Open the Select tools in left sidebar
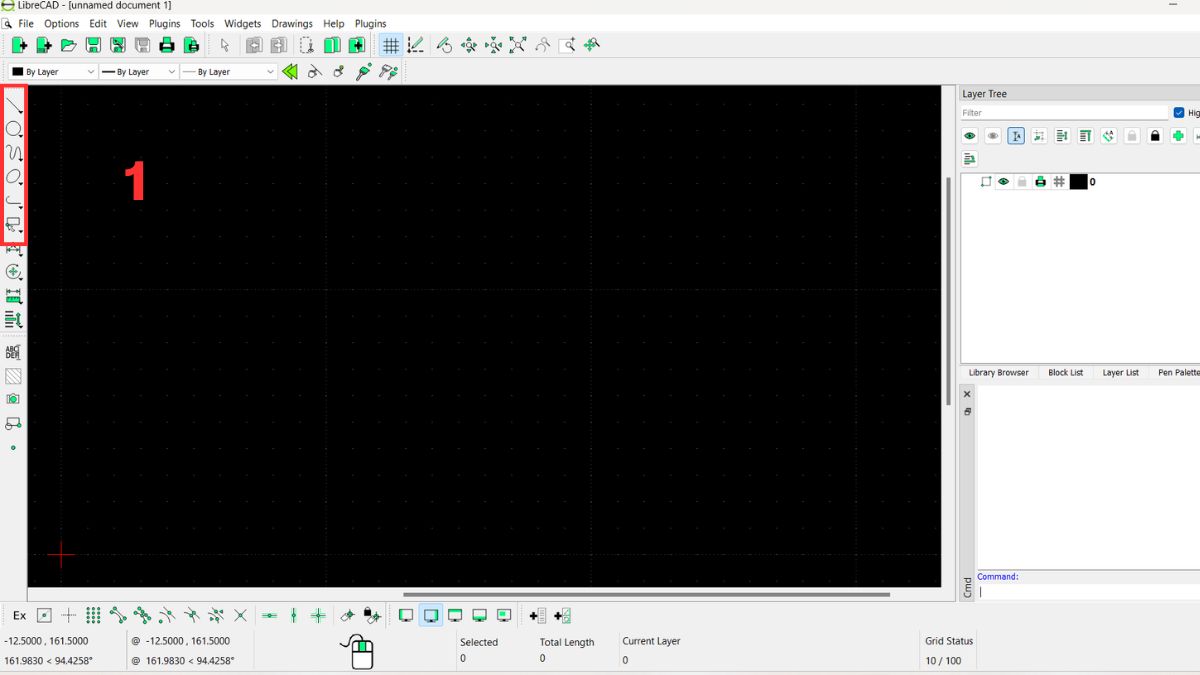1200x675 pixels. click(14, 225)
